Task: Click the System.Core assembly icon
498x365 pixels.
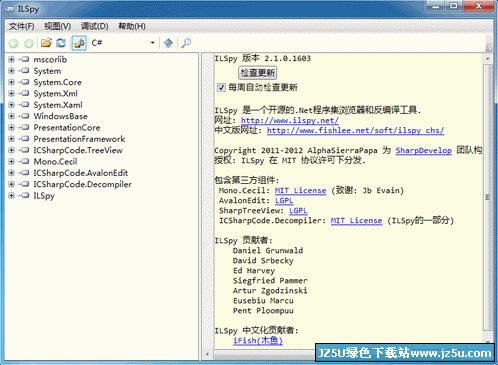Action: (25, 82)
